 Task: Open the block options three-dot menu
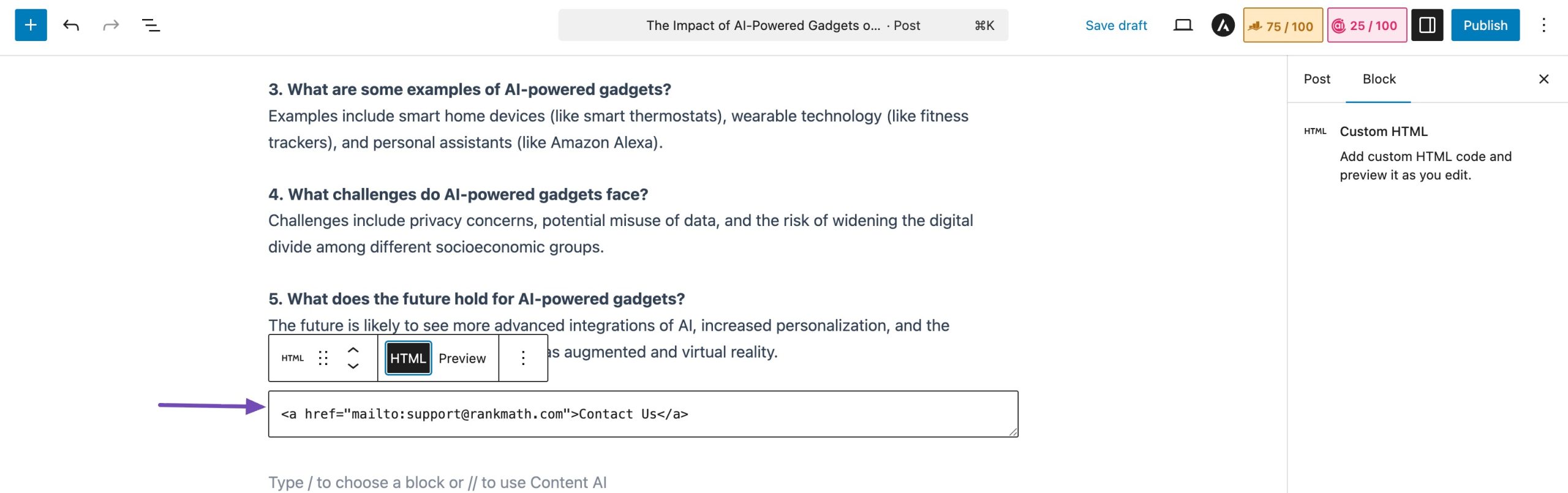point(523,358)
